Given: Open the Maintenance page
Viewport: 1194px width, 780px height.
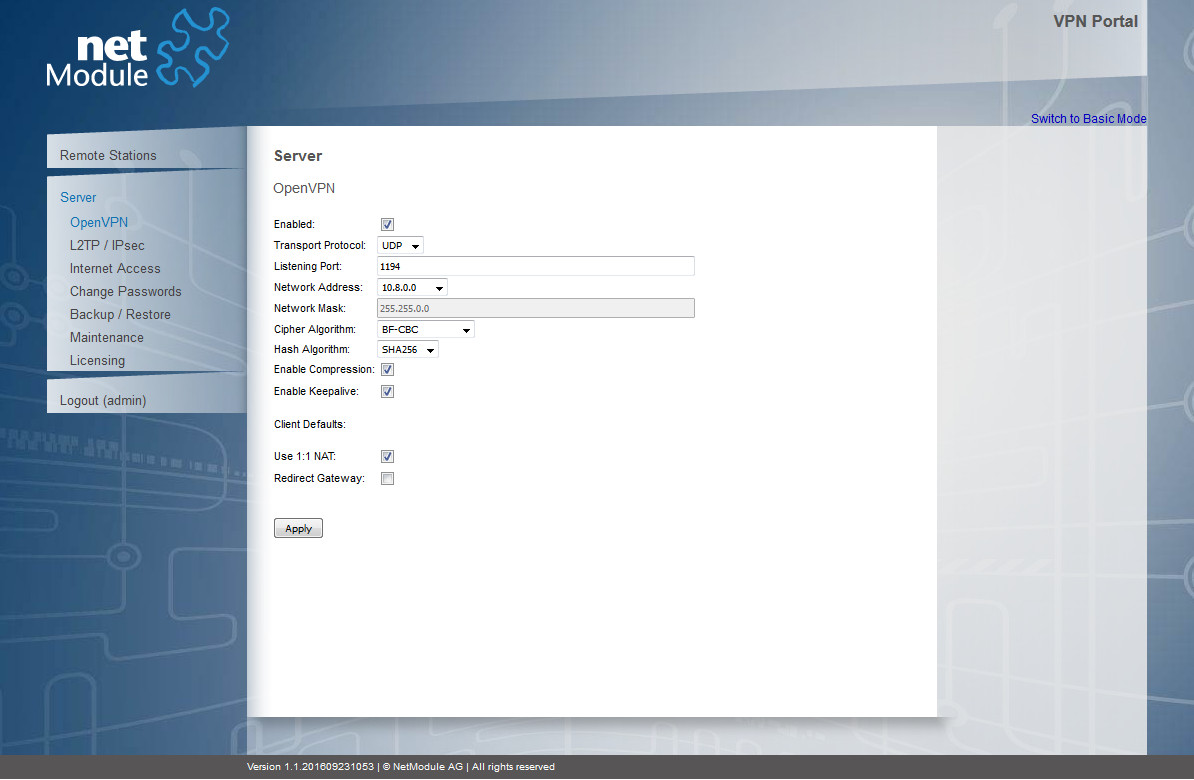Looking at the screenshot, I should coord(107,337).
